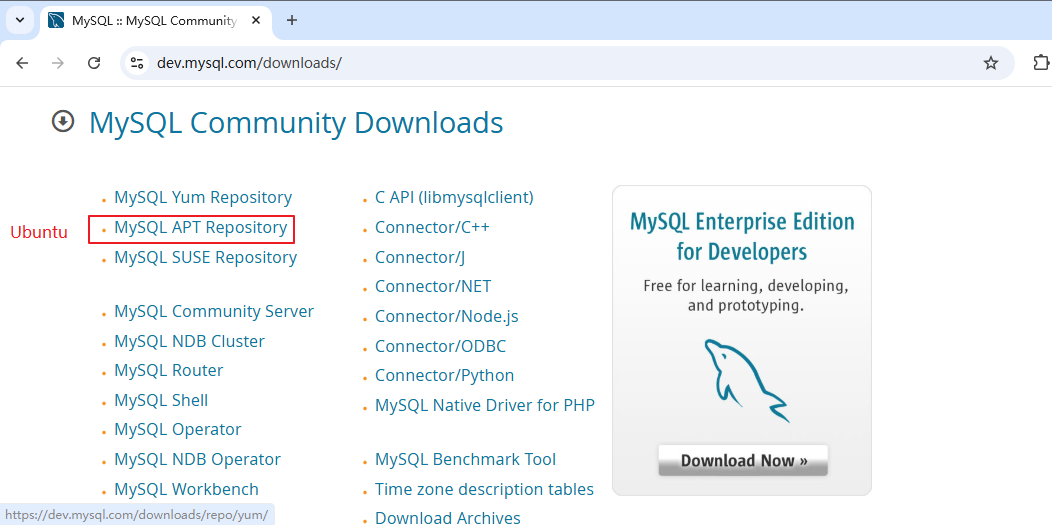
Task: Click the MySQL dolphin favicon on tab
Action: pos(56,20)
